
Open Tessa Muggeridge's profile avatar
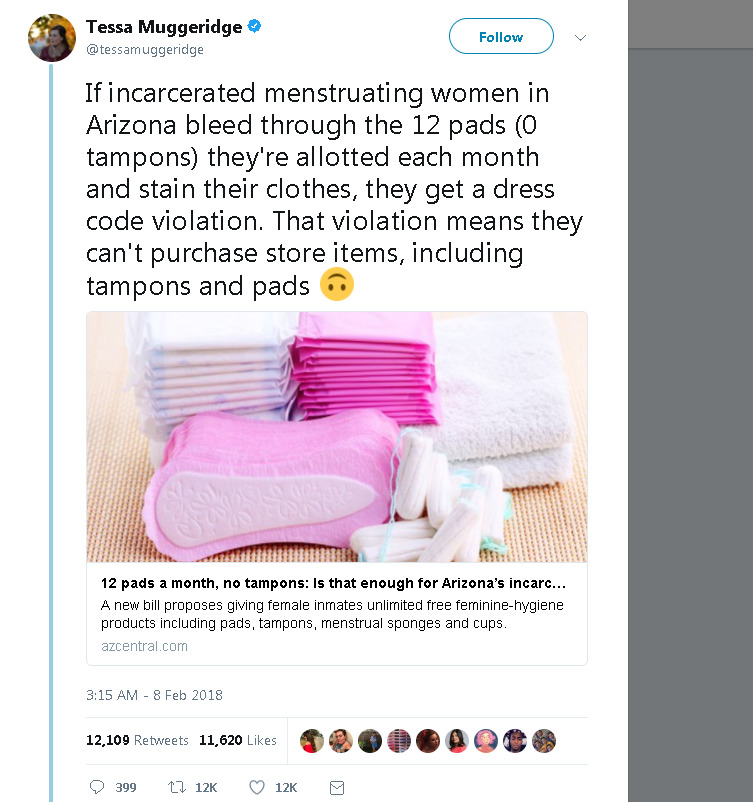pyautogui.click(x=52, y=38)
